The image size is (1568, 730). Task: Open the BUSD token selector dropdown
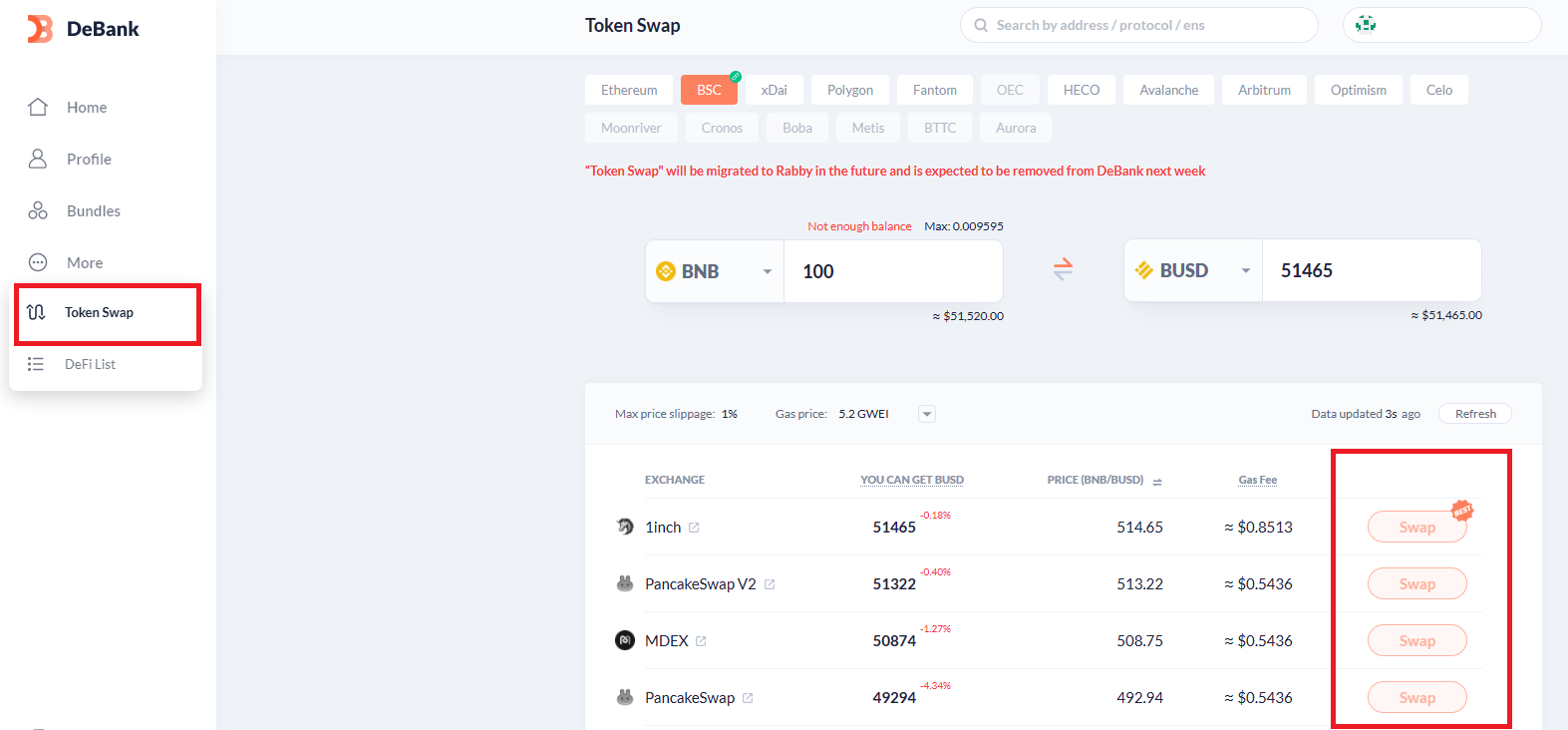1193,270
